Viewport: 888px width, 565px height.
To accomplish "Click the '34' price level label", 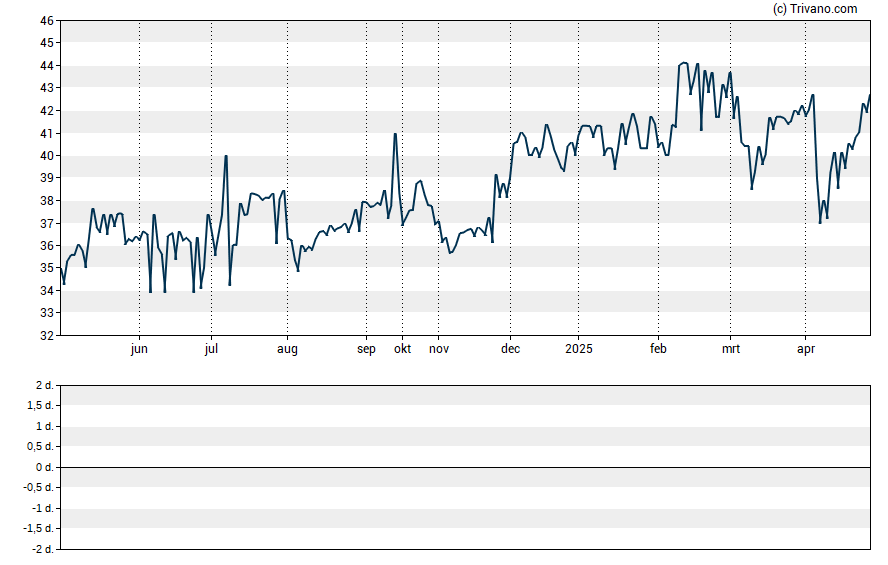I will 47,291.
